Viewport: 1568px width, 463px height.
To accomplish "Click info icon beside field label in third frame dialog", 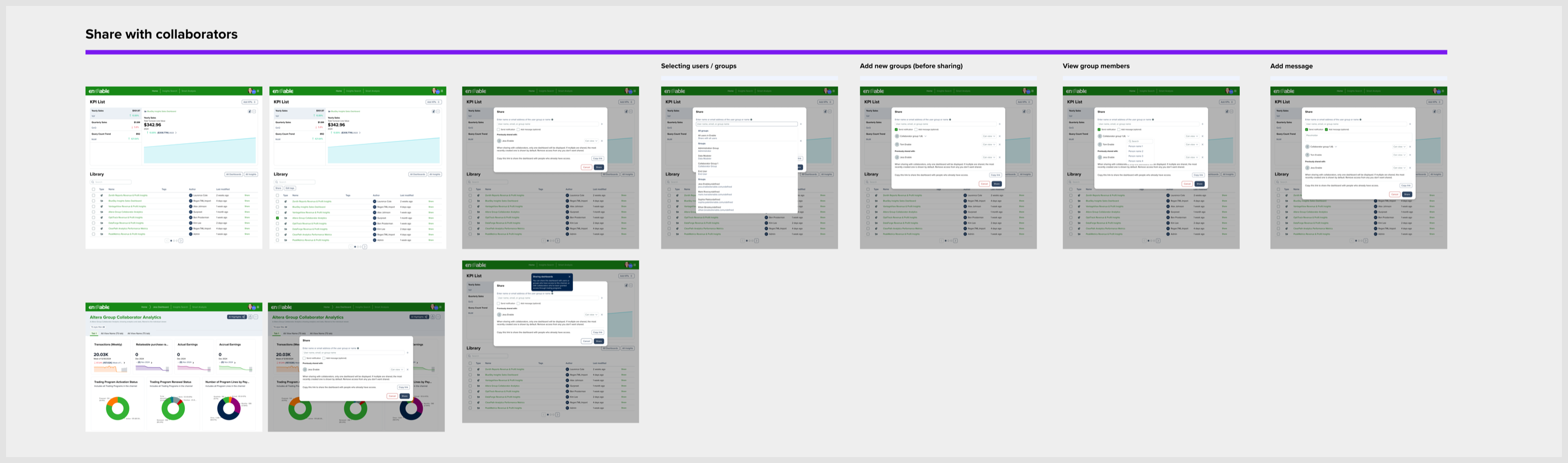I will 553,119.
